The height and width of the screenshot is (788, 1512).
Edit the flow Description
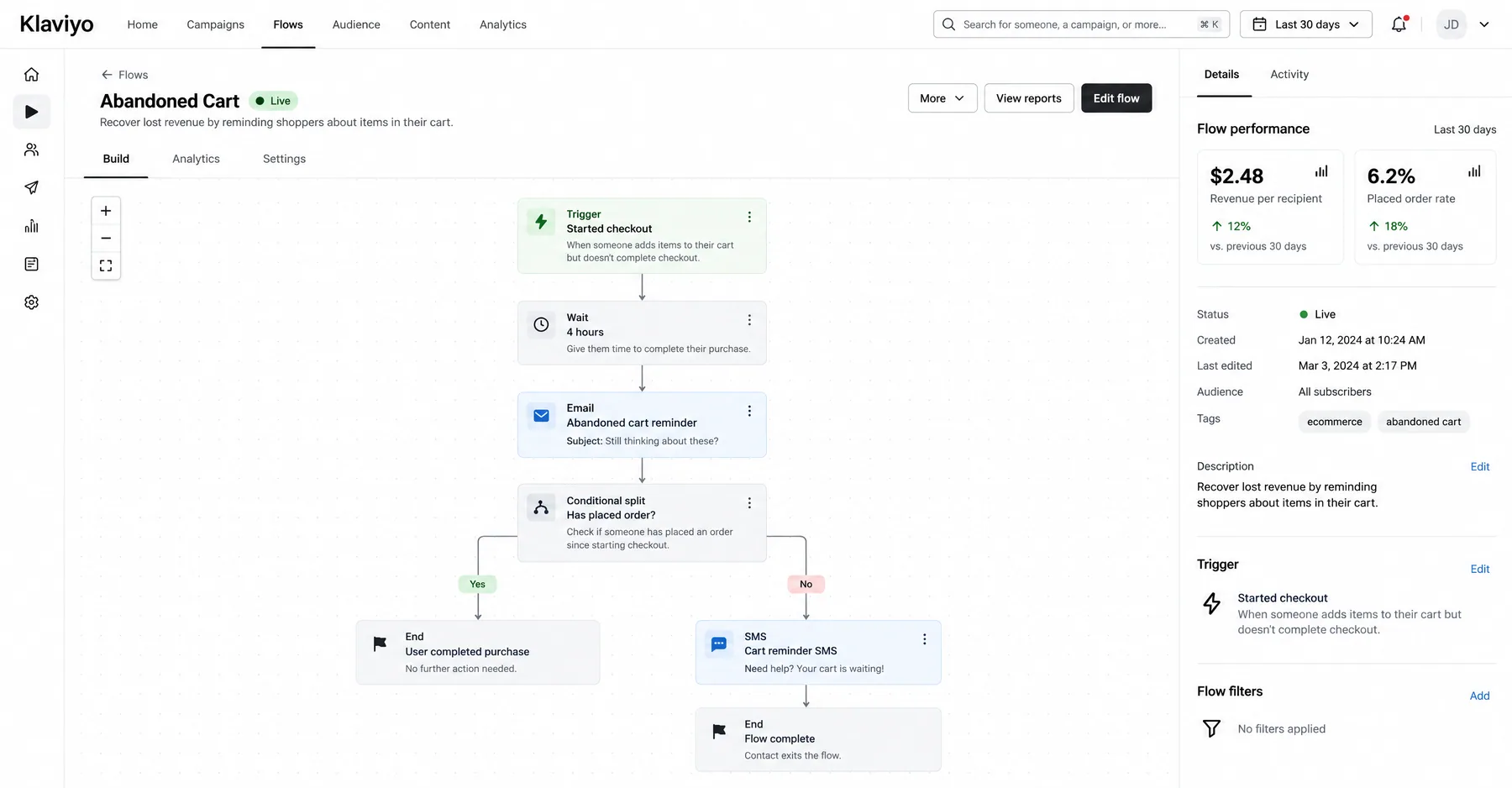[x=1479, y=467]
